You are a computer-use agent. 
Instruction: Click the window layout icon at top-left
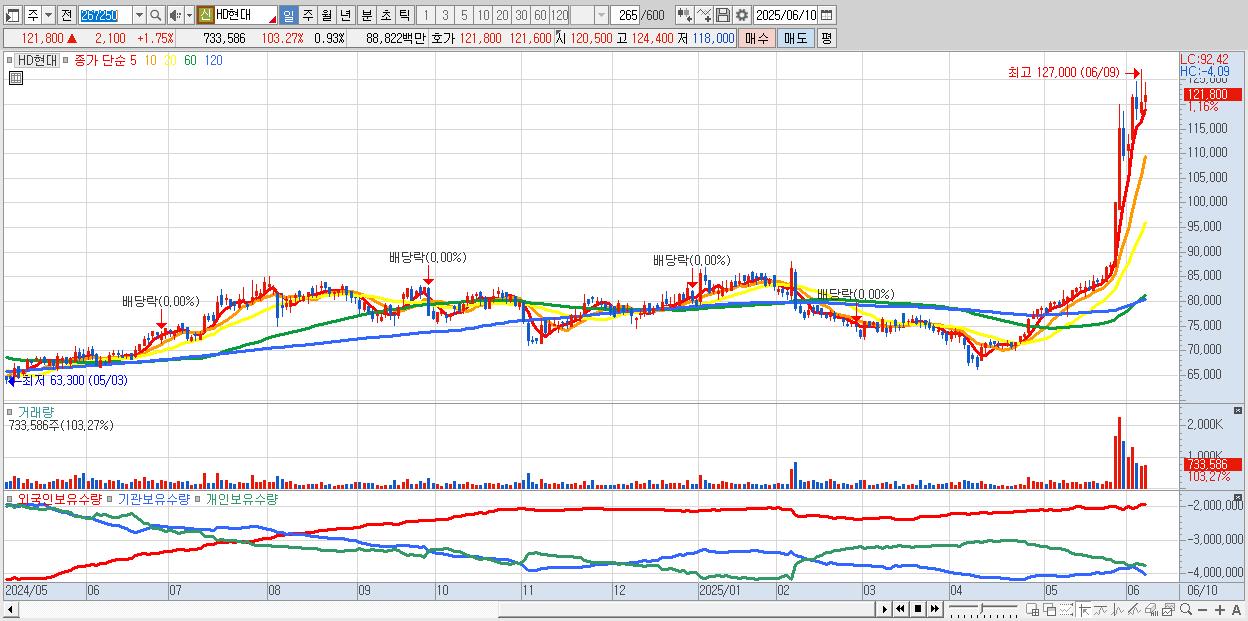click(x=12, y=15)
